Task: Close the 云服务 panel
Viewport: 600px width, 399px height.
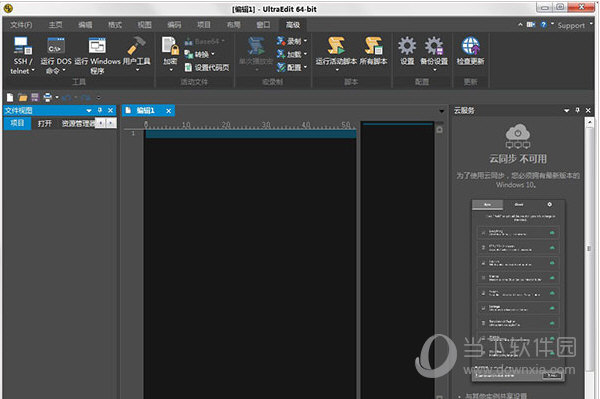Action: 588,111
